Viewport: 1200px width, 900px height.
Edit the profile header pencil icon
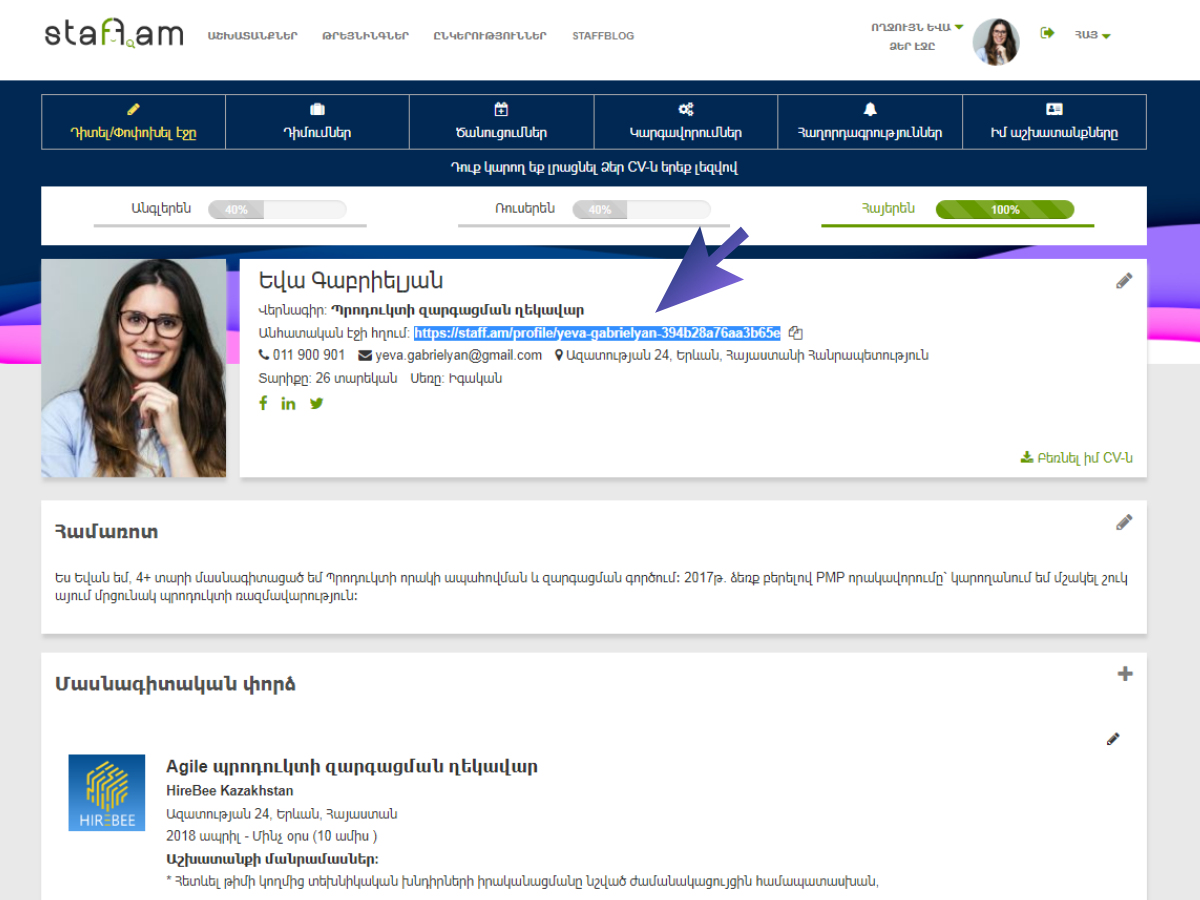point(1124,281)
